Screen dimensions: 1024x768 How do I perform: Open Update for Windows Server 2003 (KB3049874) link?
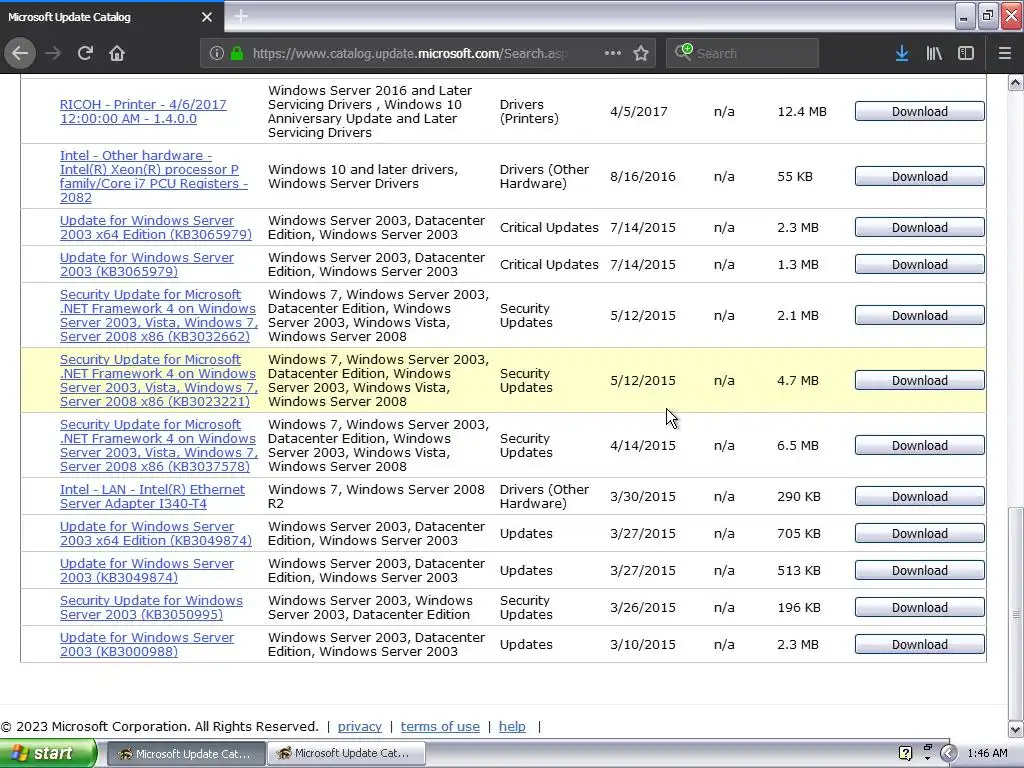(x=146, y=570)
